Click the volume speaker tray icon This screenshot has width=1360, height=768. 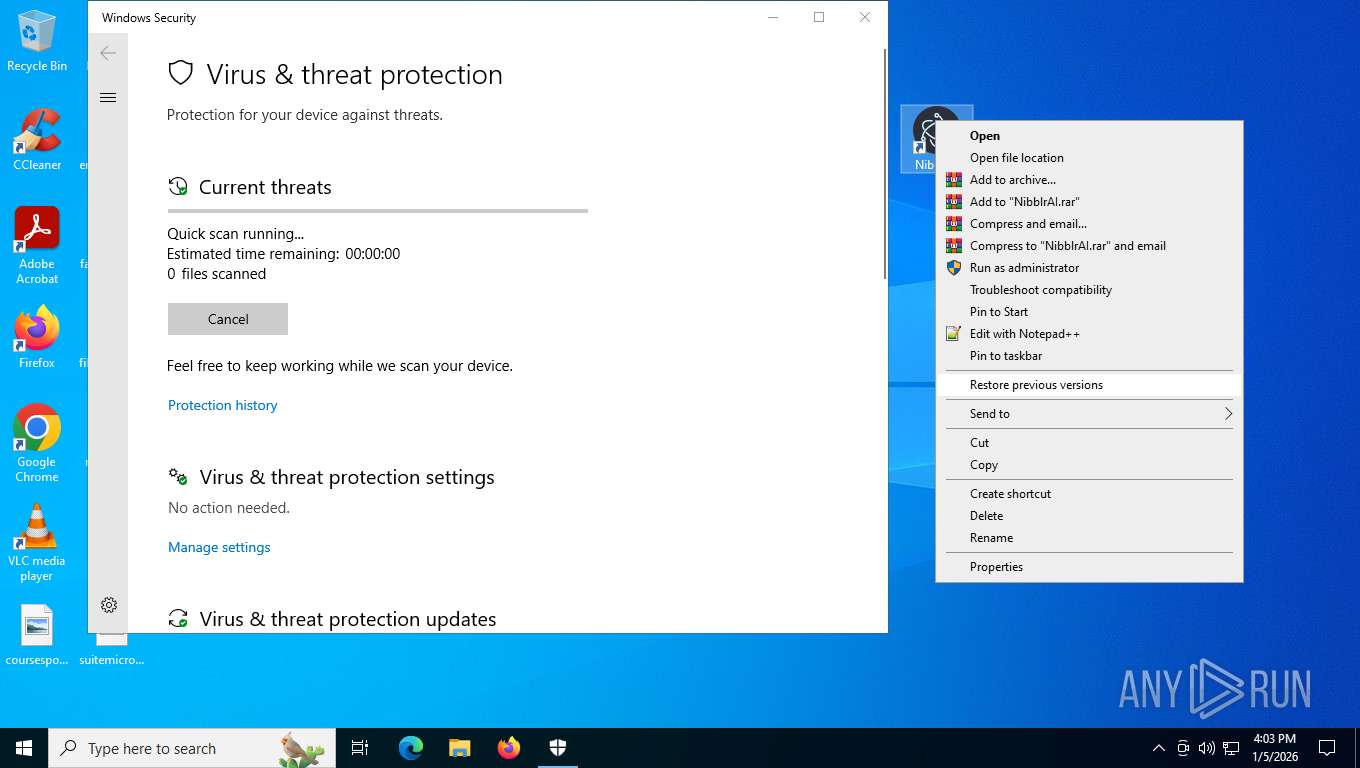click(x=1207, y=748)
